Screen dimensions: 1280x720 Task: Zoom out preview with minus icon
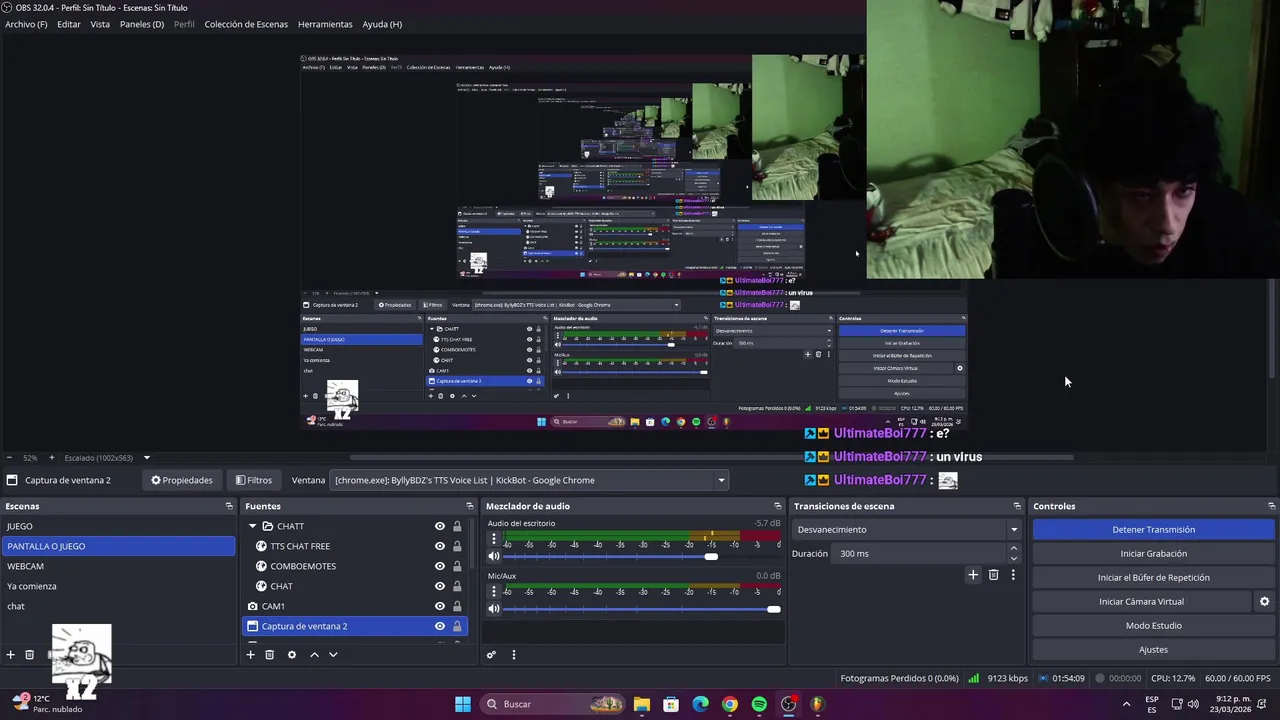(x=9, y=458)
